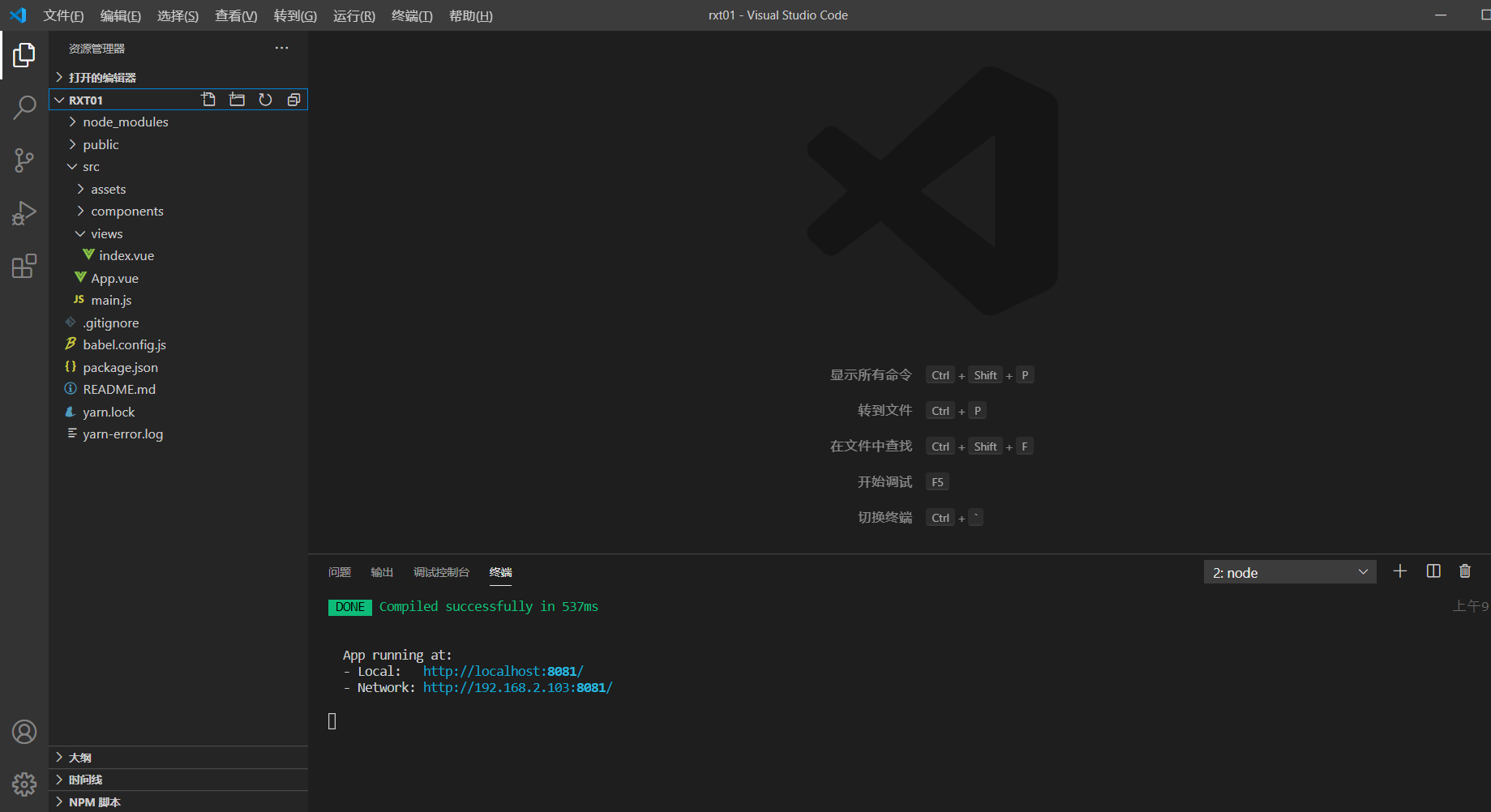Kill terminal with trash icon

pos(1465,571)
